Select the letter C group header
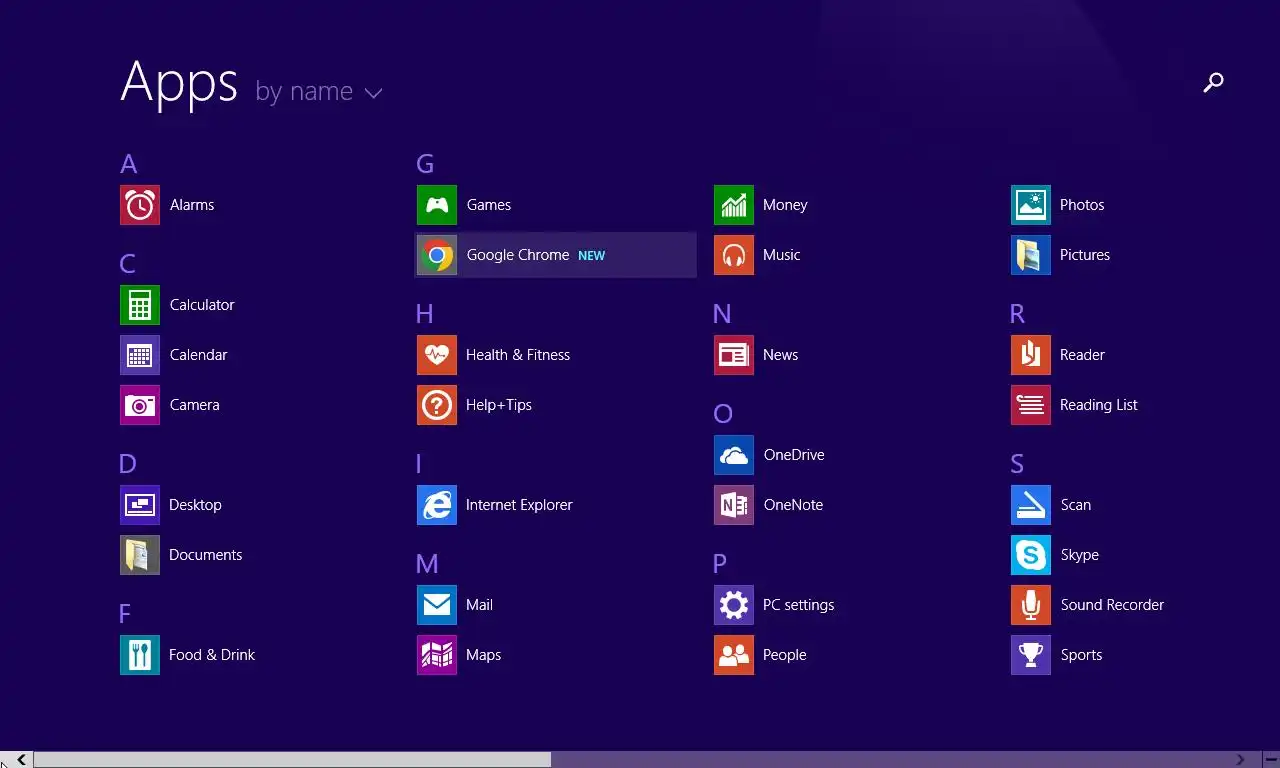 (x=127, y=264)
